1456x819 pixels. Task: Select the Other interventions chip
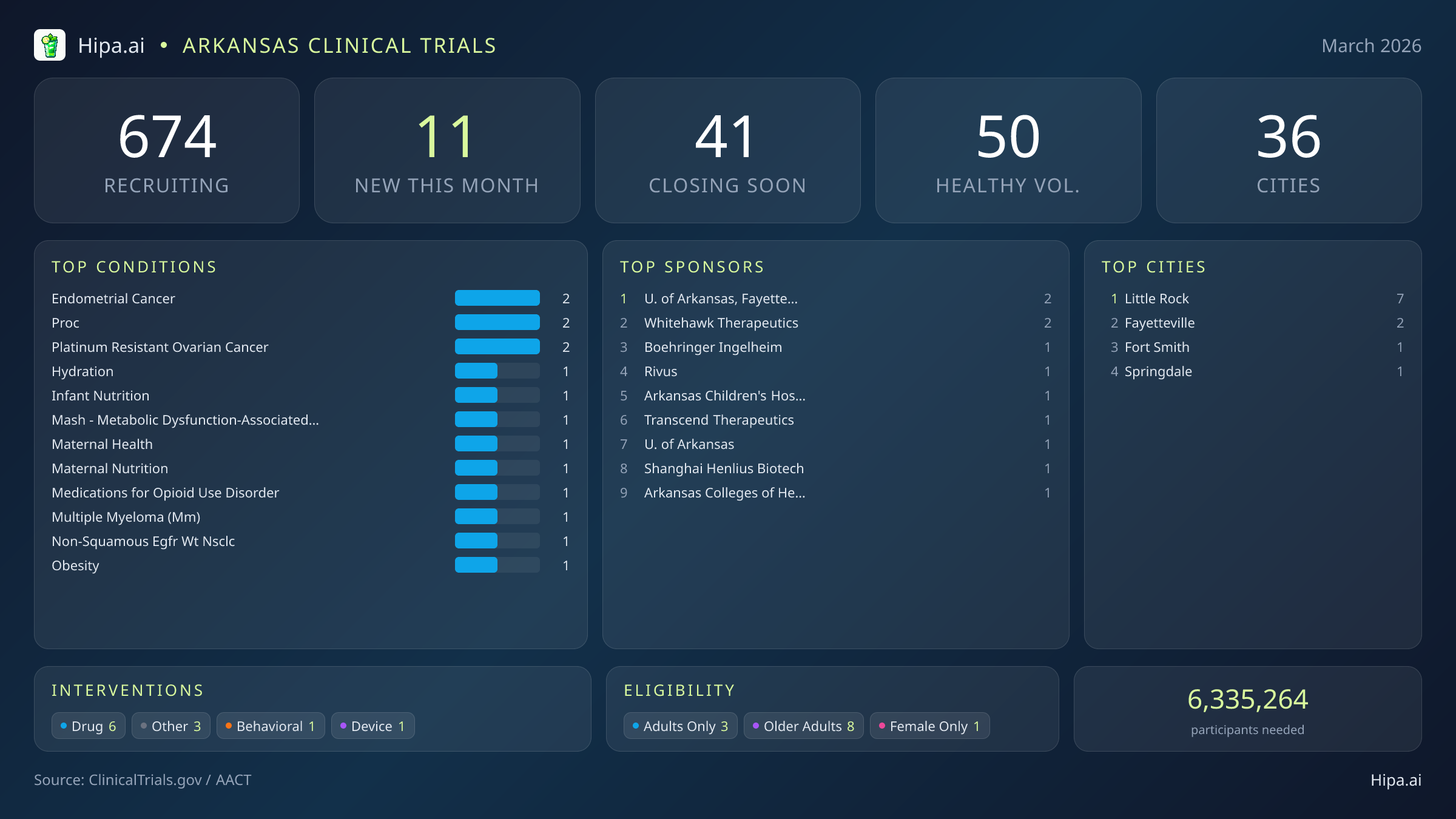click(x=170, y=726)
